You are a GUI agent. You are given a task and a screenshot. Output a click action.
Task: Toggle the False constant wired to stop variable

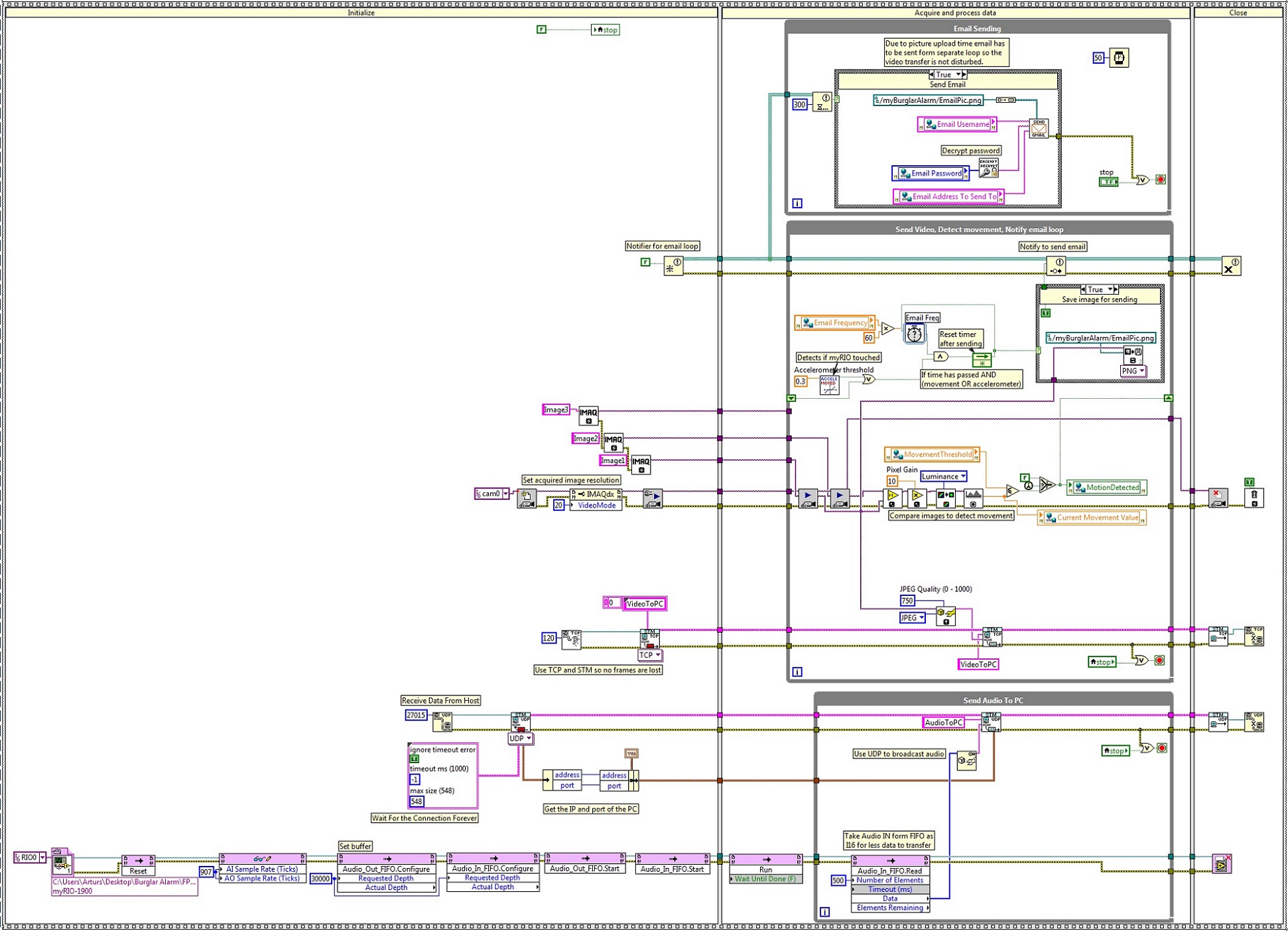coord(541,29)
